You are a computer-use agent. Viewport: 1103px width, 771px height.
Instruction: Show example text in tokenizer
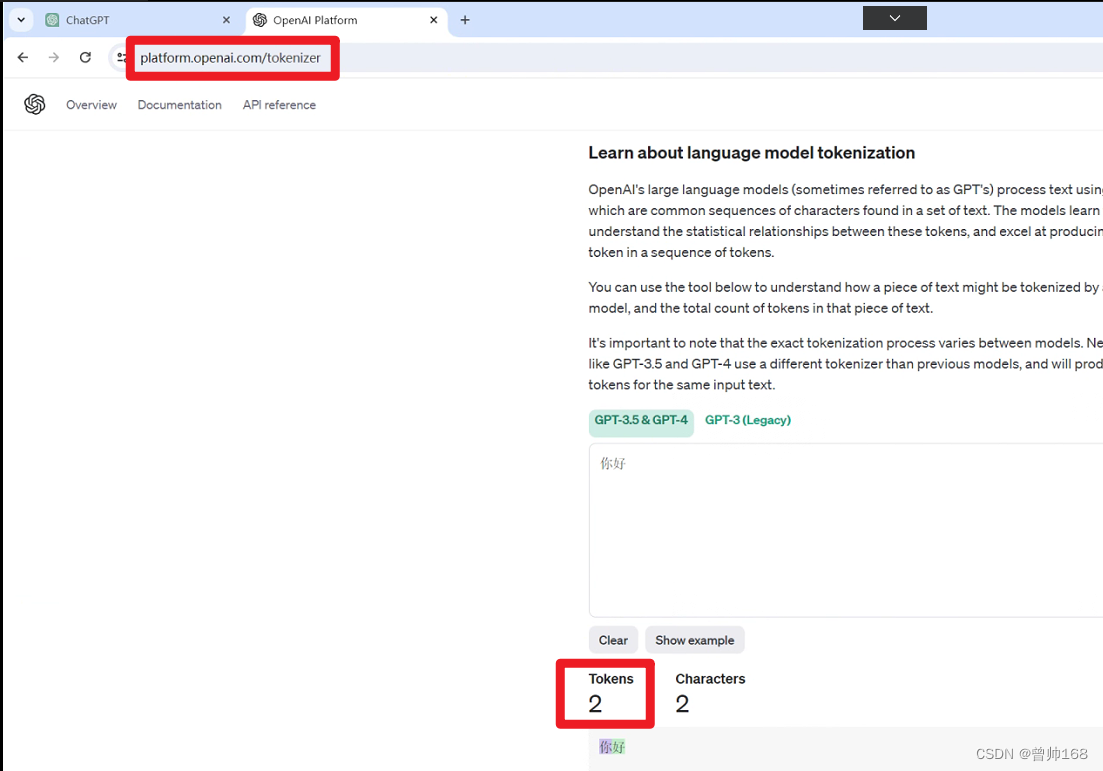tap(694, 640)
